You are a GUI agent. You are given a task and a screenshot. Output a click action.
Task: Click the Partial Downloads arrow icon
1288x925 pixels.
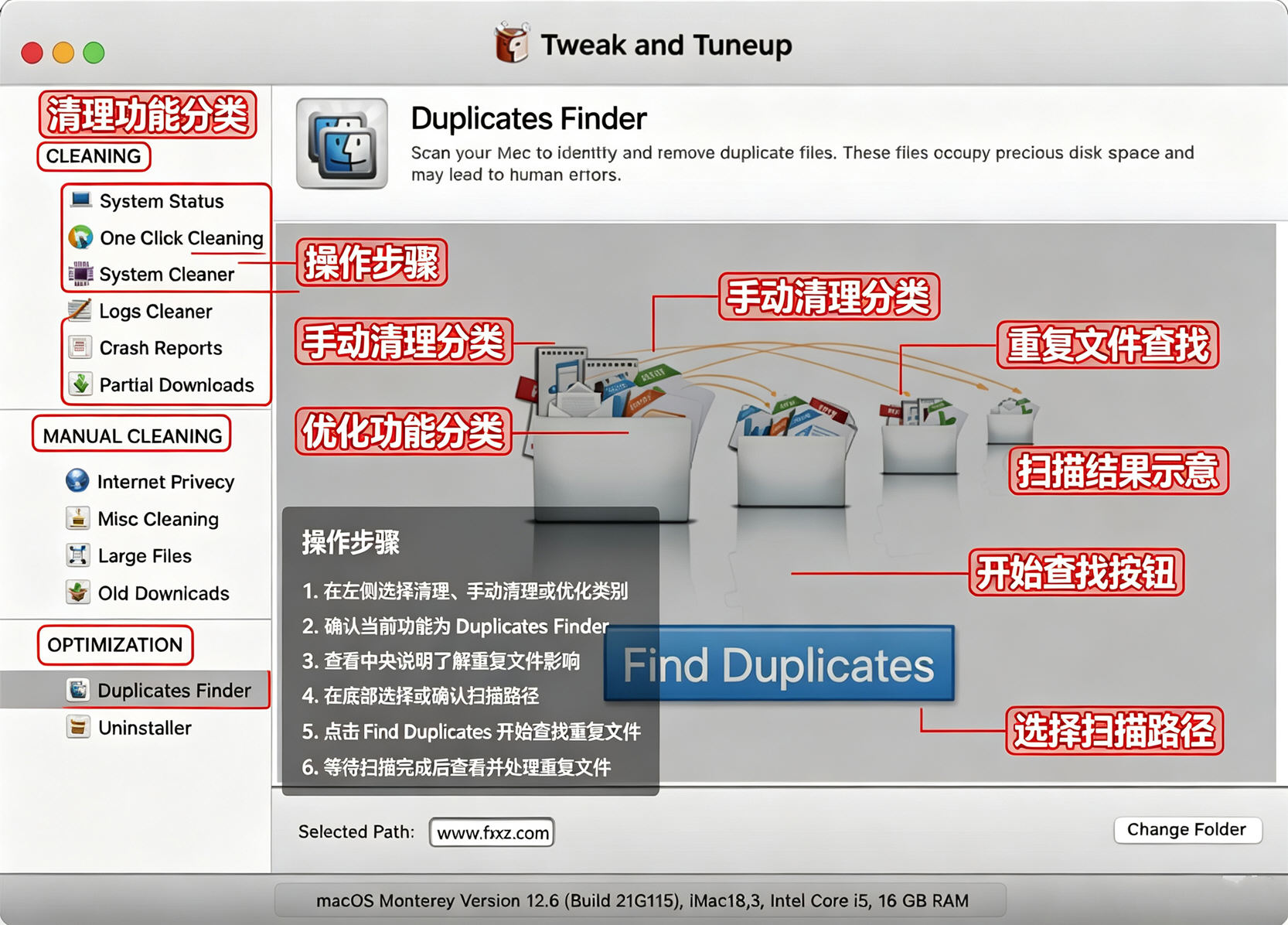[x=80, y=384]
